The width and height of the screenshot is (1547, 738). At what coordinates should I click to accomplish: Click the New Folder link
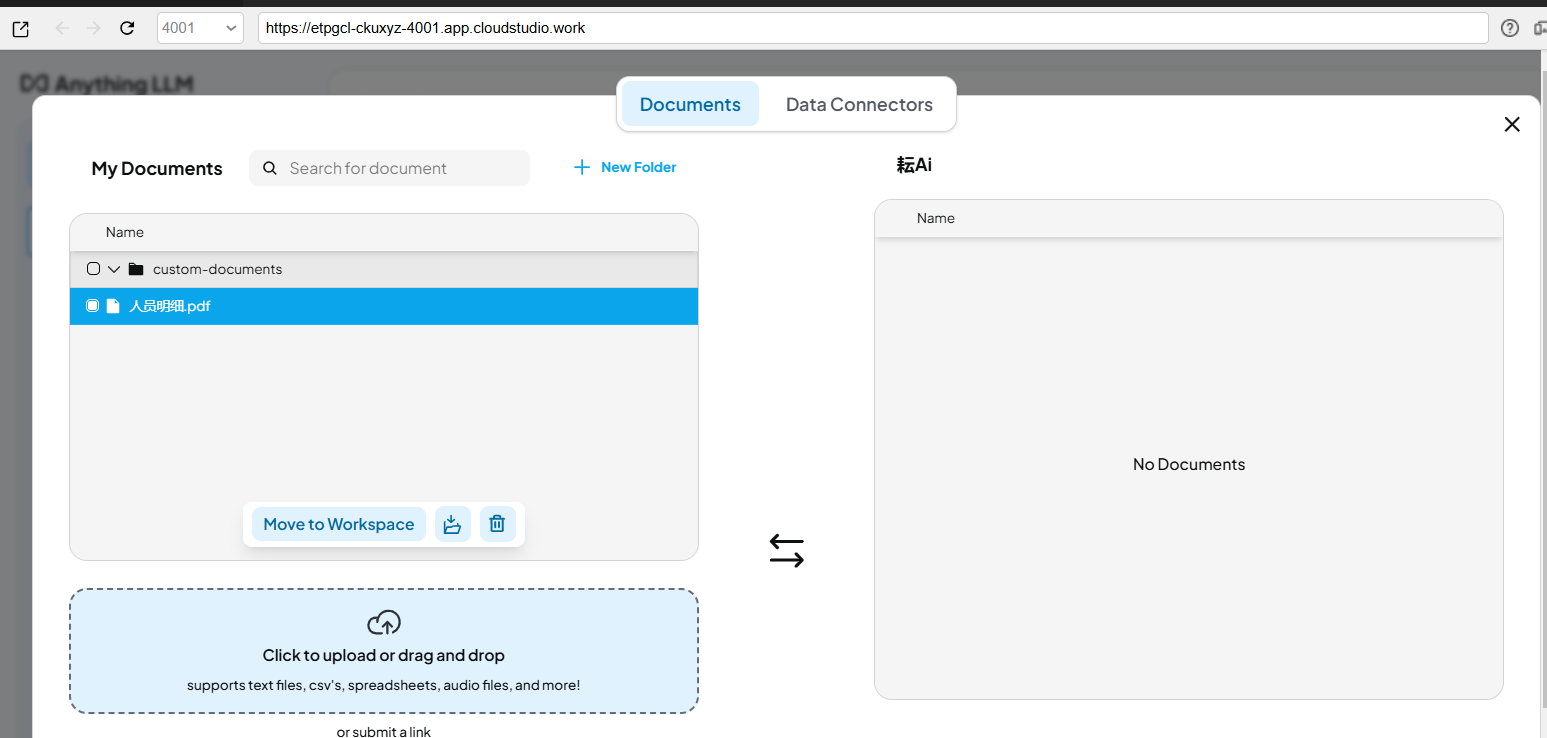coord(638,167)
